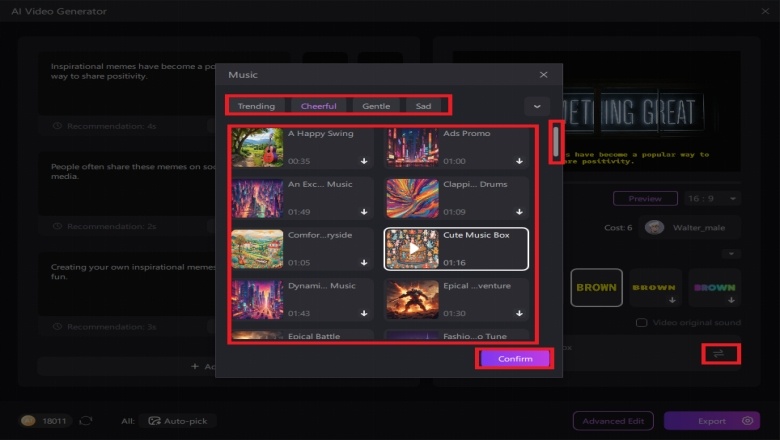The height and width of the screenshot is (440, 780).
Task: Download the Clappi... Drums music
Action: tap(519, 212)
